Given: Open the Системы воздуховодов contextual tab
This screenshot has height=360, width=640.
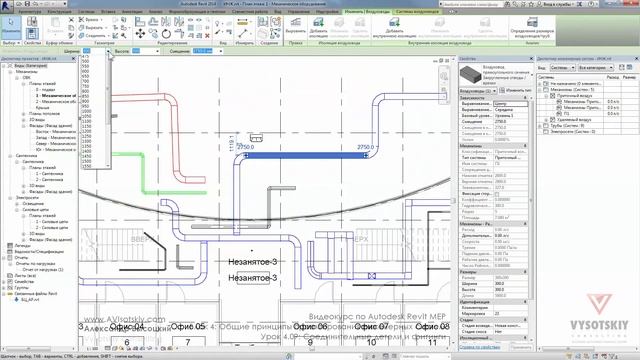Looking at the screenshot, I should point(418,12).
